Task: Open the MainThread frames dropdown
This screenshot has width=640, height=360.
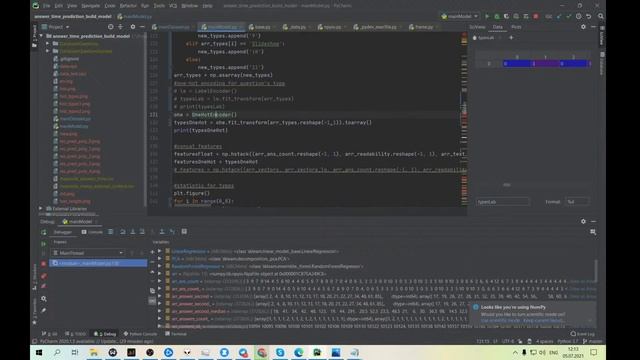Action: pyautogui.click(x=88, y=253)
